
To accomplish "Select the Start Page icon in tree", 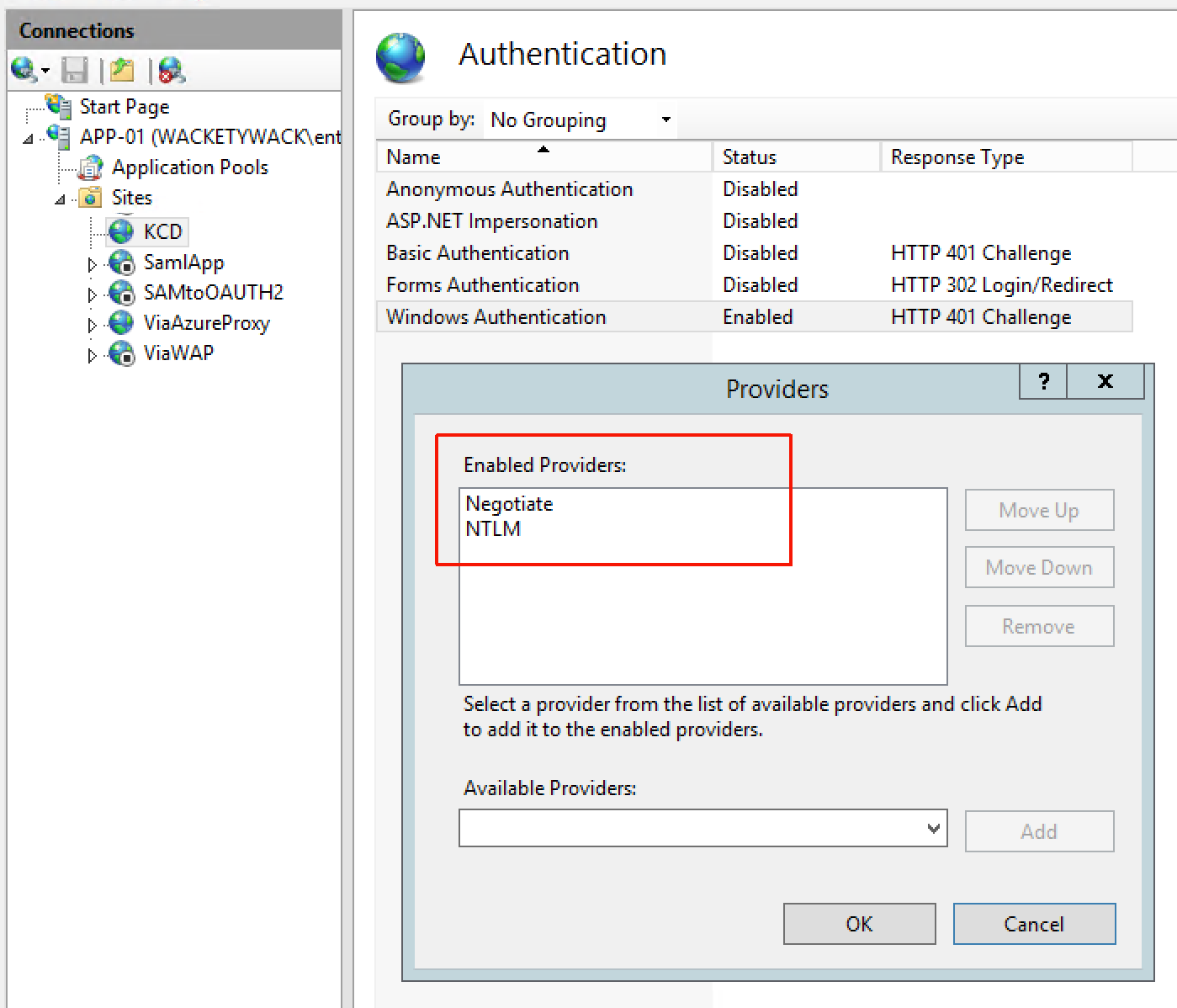I will [59, 106].
